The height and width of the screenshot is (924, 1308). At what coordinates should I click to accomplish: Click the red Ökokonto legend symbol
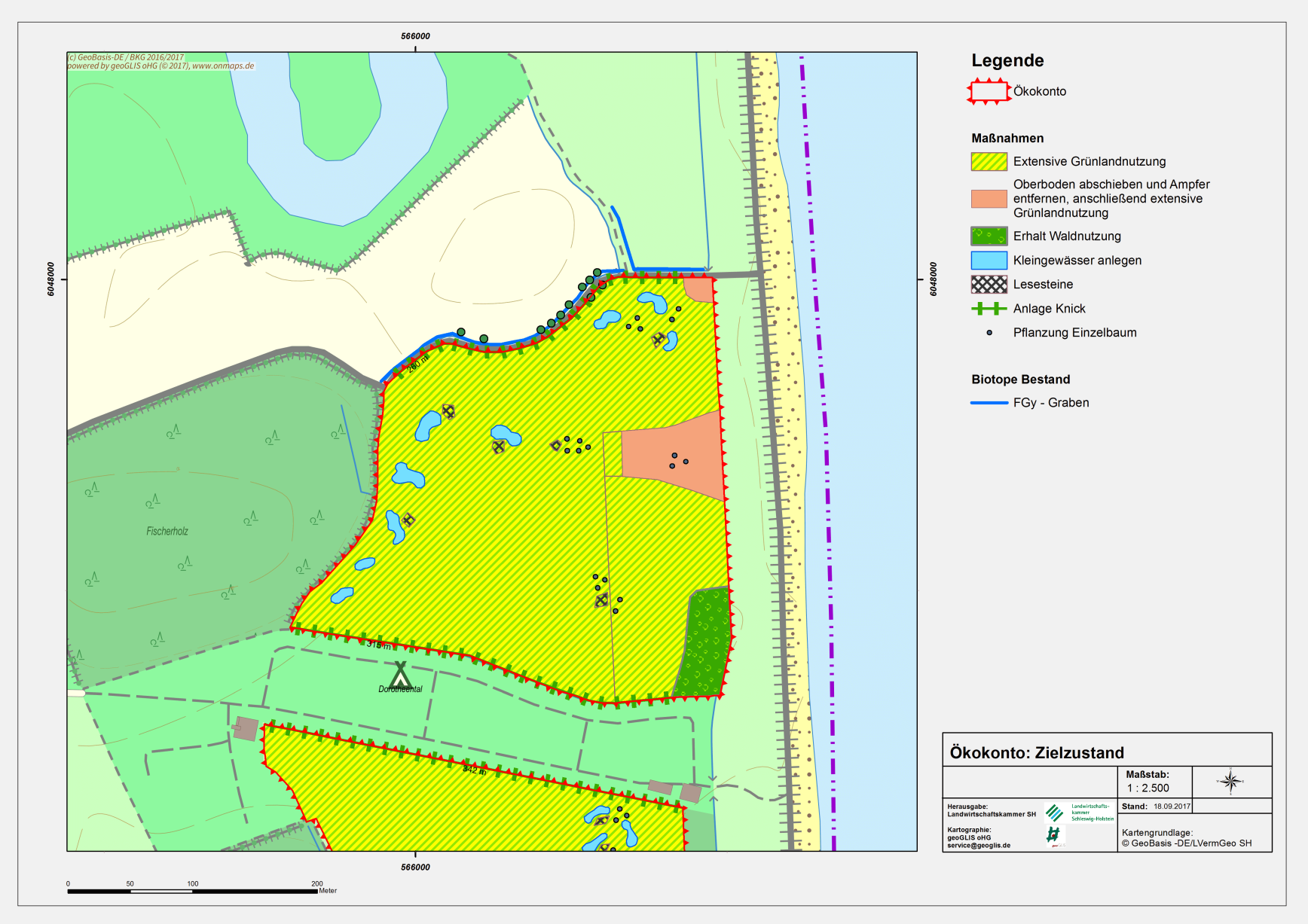pyautogui.click(x=989, y=91)
